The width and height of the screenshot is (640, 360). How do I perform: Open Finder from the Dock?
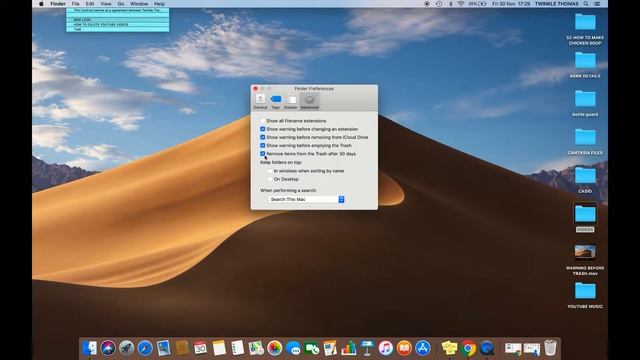89,348
